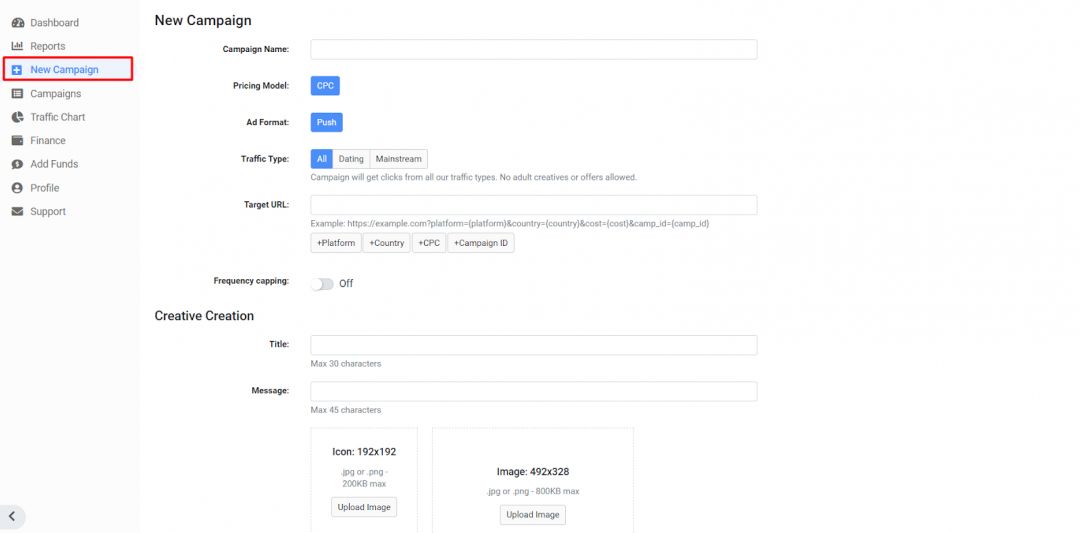The image size is (1080, 533).
Task: Select the Dating traffic type
Action: [x=351, y=159]
